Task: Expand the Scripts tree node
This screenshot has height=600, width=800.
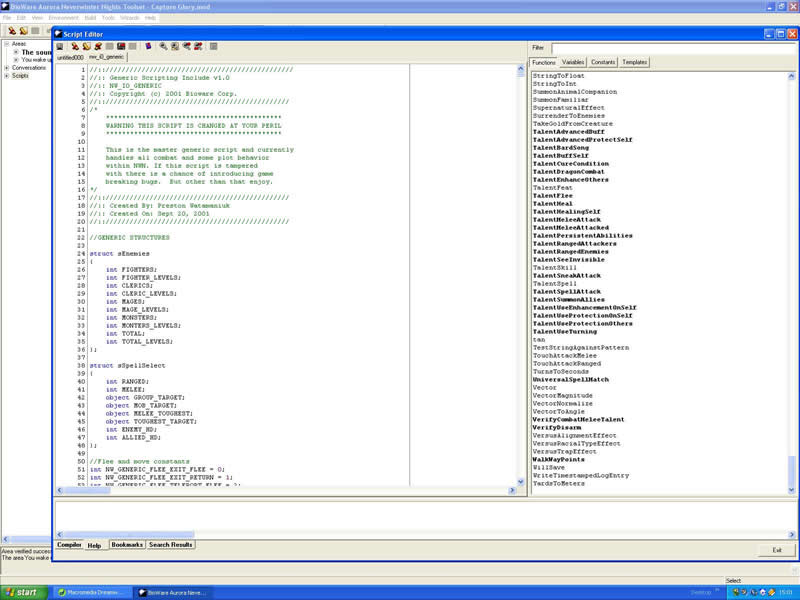Action: coord(7,76)
